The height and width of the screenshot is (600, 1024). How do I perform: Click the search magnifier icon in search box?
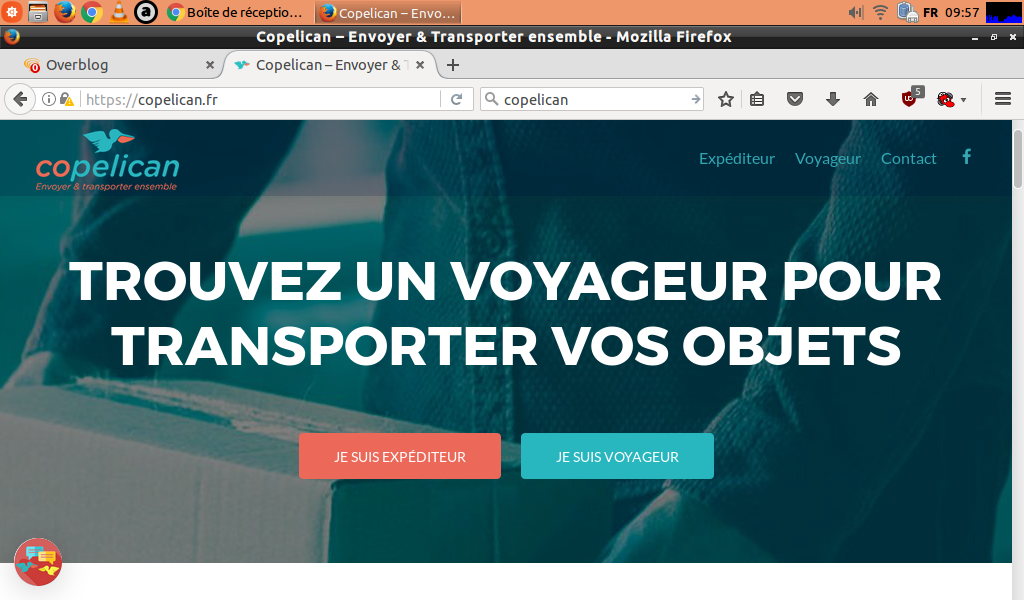[x=492, y=99]
